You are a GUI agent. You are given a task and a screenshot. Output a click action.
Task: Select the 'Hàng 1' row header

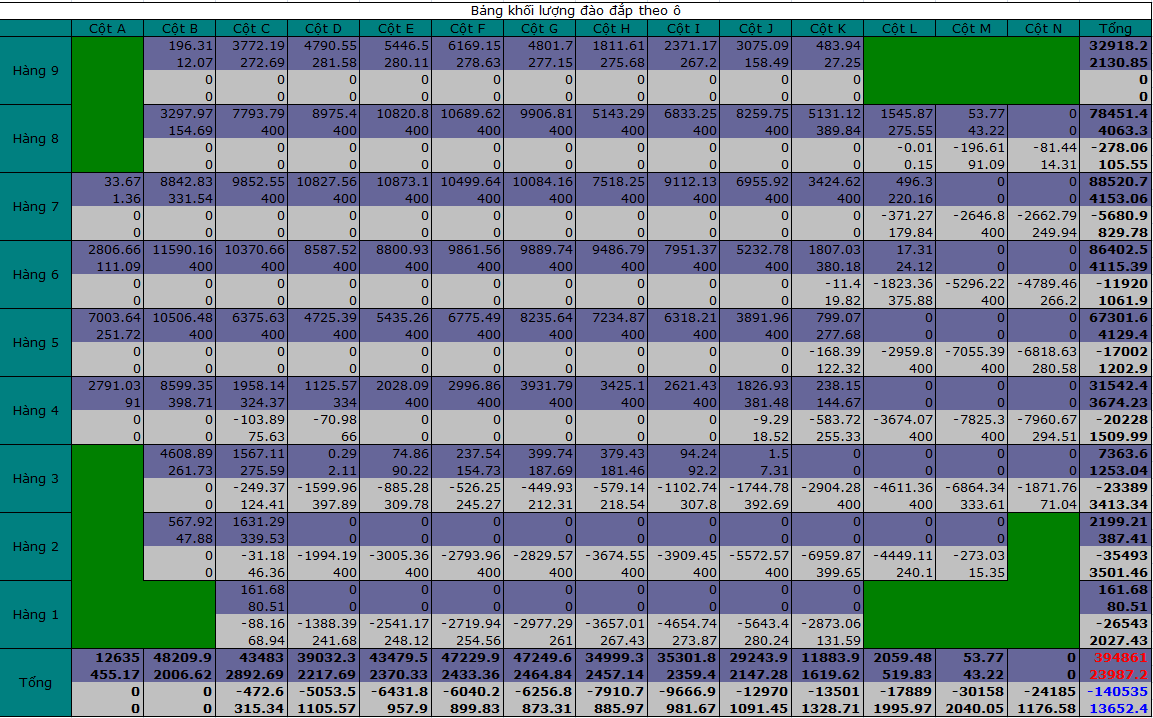[36, 615]
